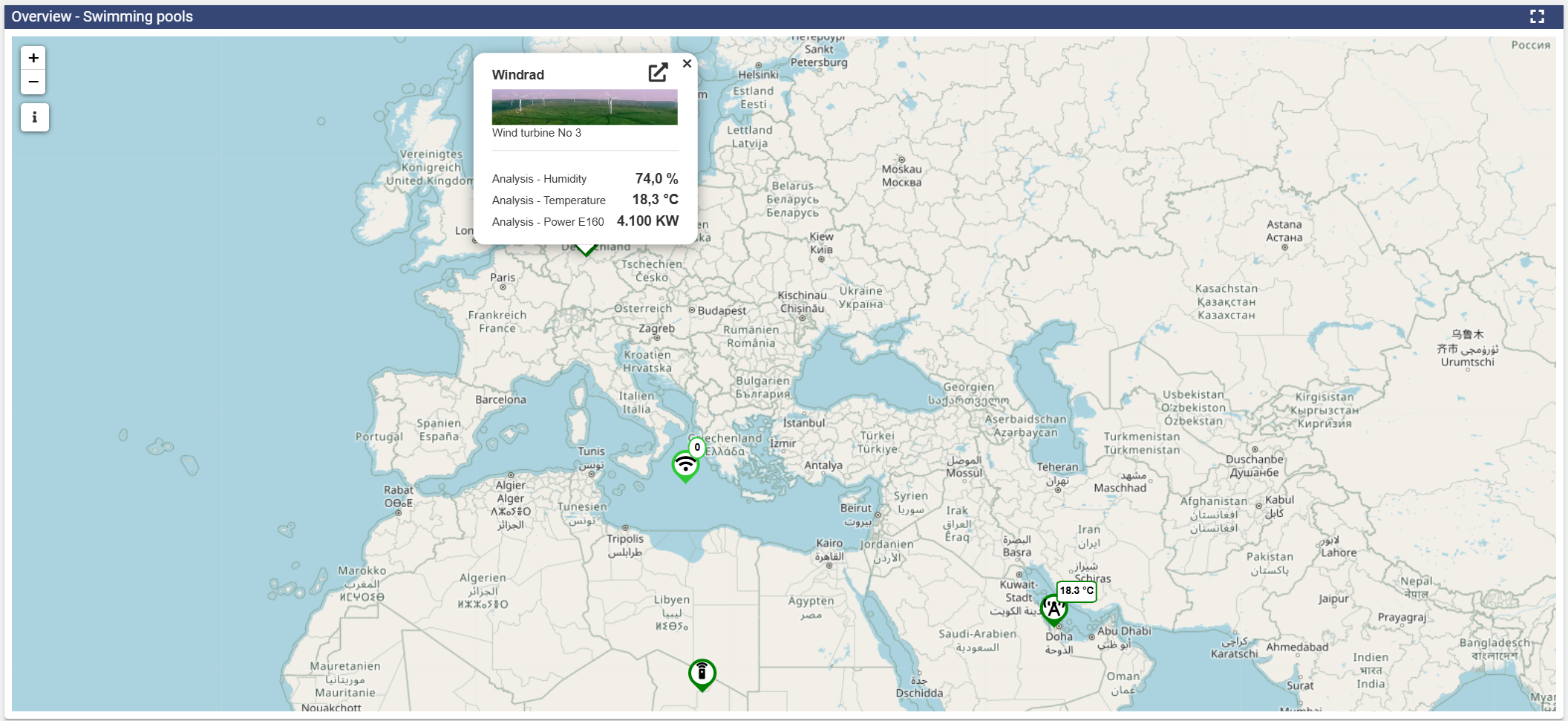
Task: Click the 18.3 °C temperature badge
Action: pos(1076,591)
